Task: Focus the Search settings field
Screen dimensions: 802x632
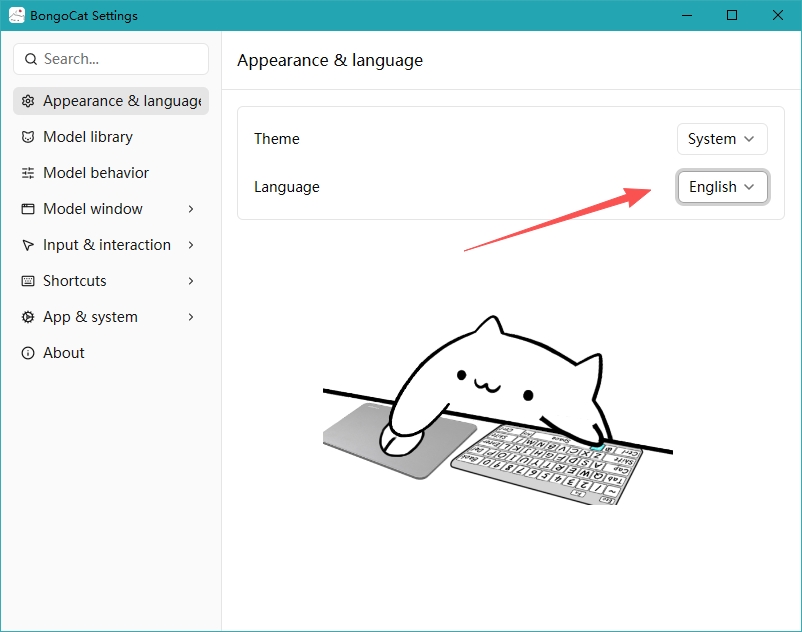Action: (x=111, y=59)
